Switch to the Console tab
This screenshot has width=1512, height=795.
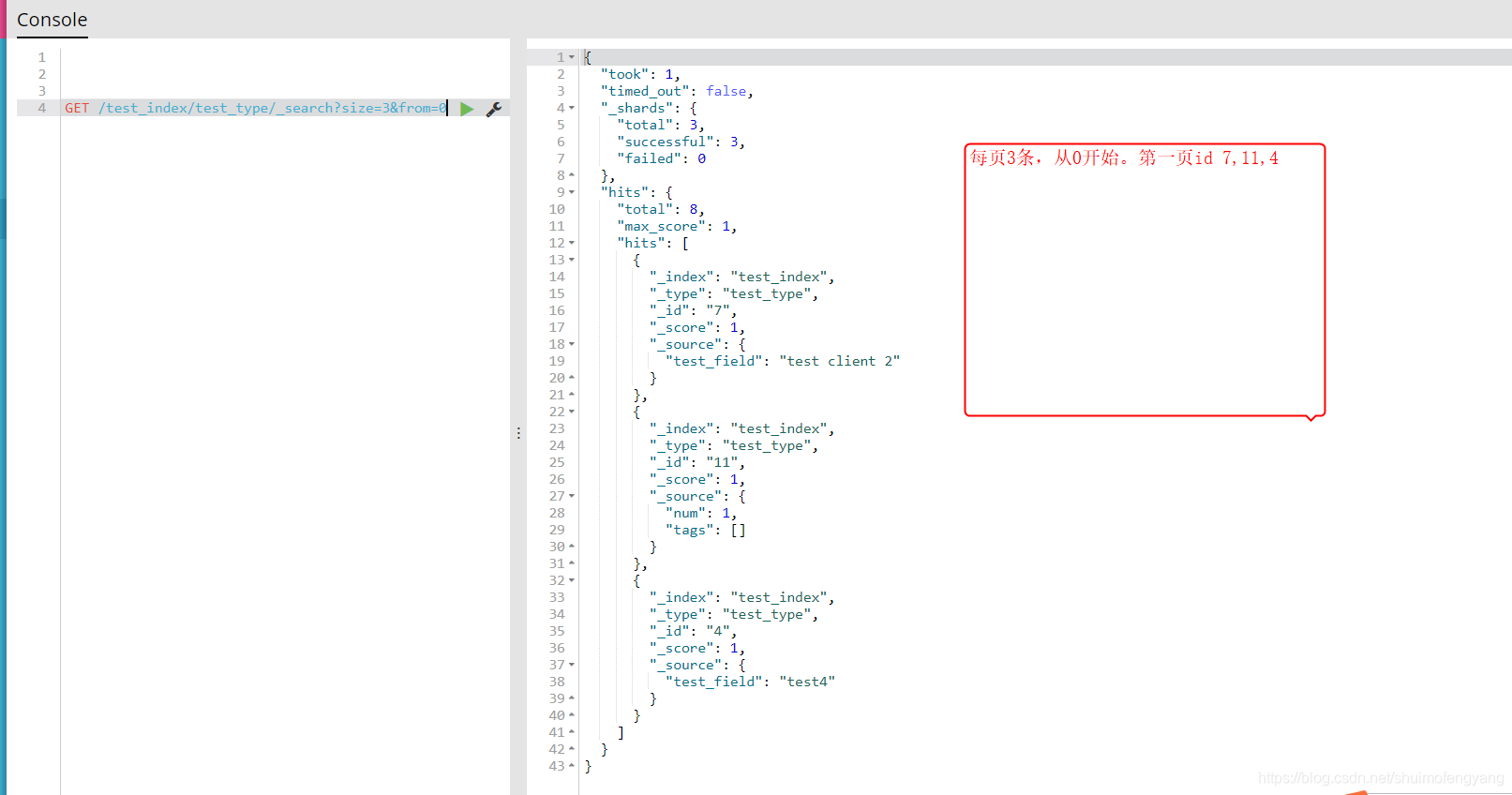tap(52, 20)
